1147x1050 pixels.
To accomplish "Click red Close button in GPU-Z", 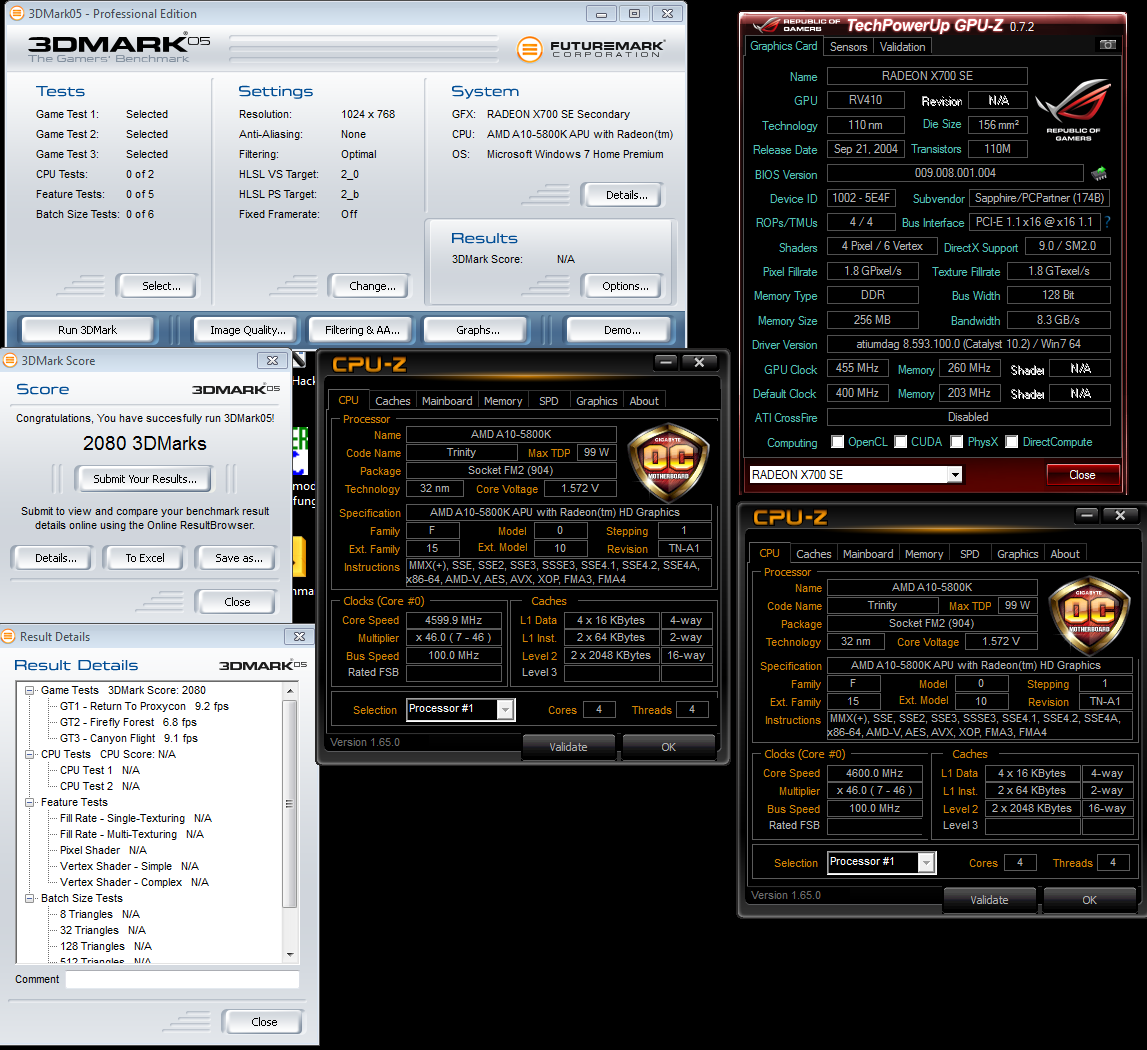I will [1082, 475].
